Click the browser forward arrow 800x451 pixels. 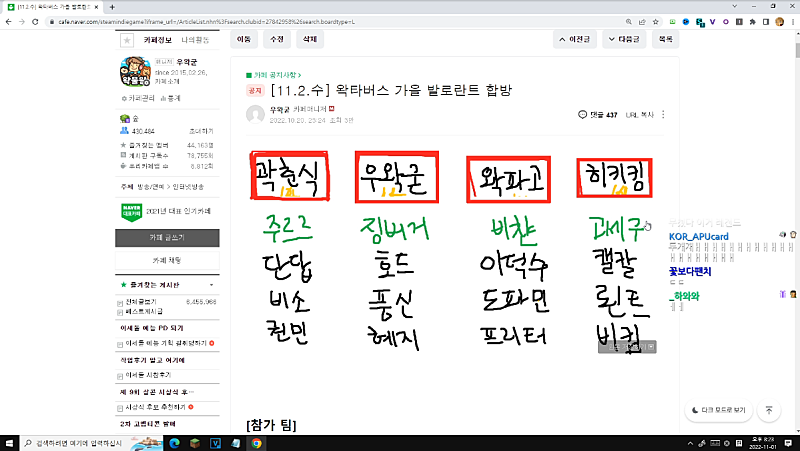[x=21, y=22]
